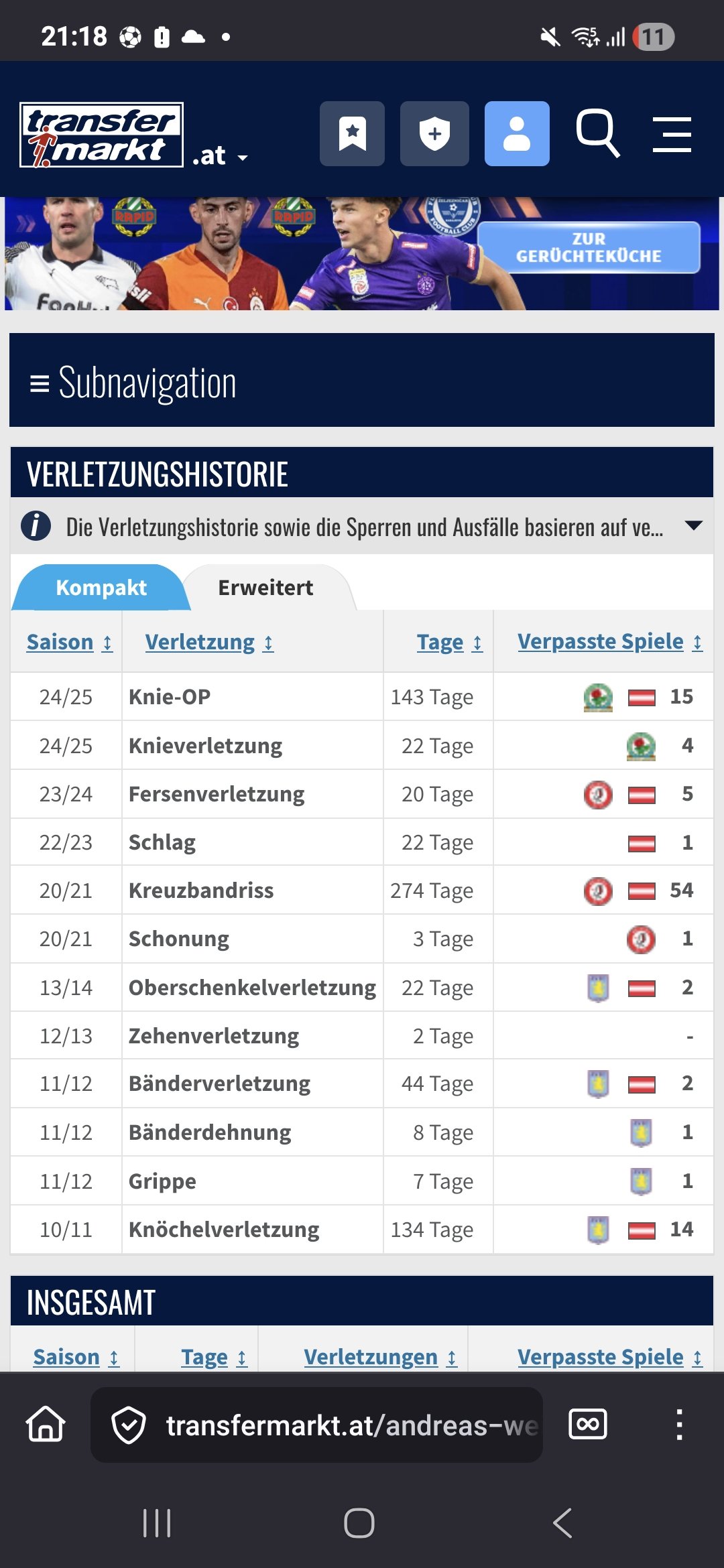Tap the shield plus icon

(434, 134)
